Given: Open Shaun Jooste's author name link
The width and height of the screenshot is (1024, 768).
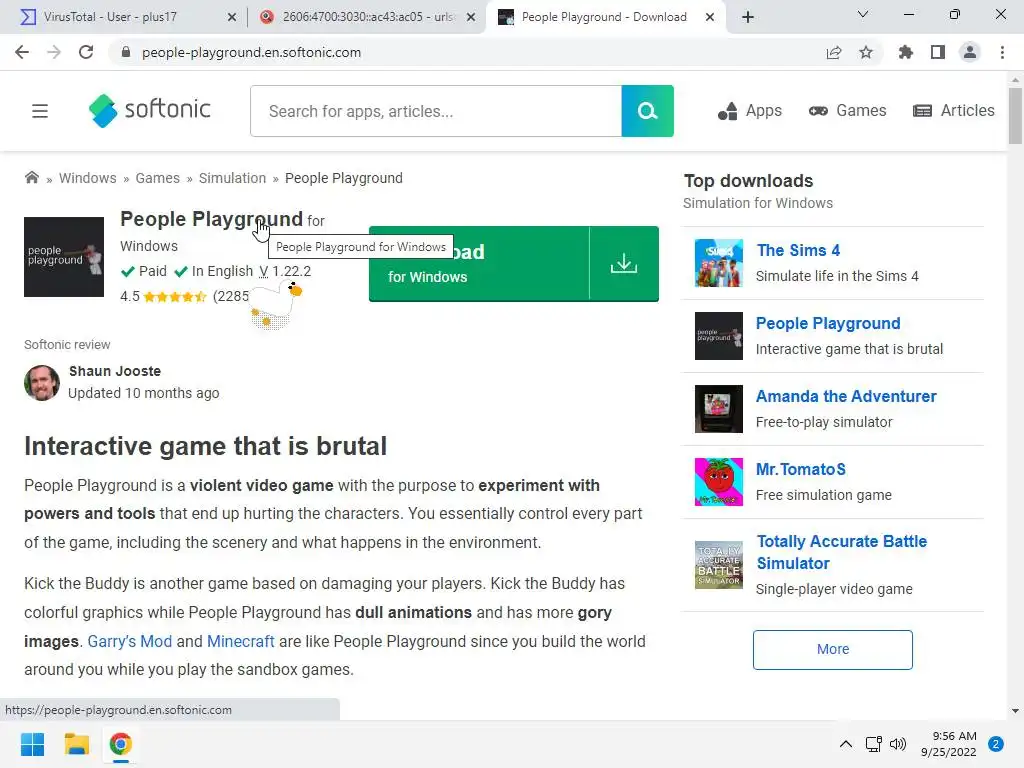Looking at the screenshot, I should [x=115, y=371].
